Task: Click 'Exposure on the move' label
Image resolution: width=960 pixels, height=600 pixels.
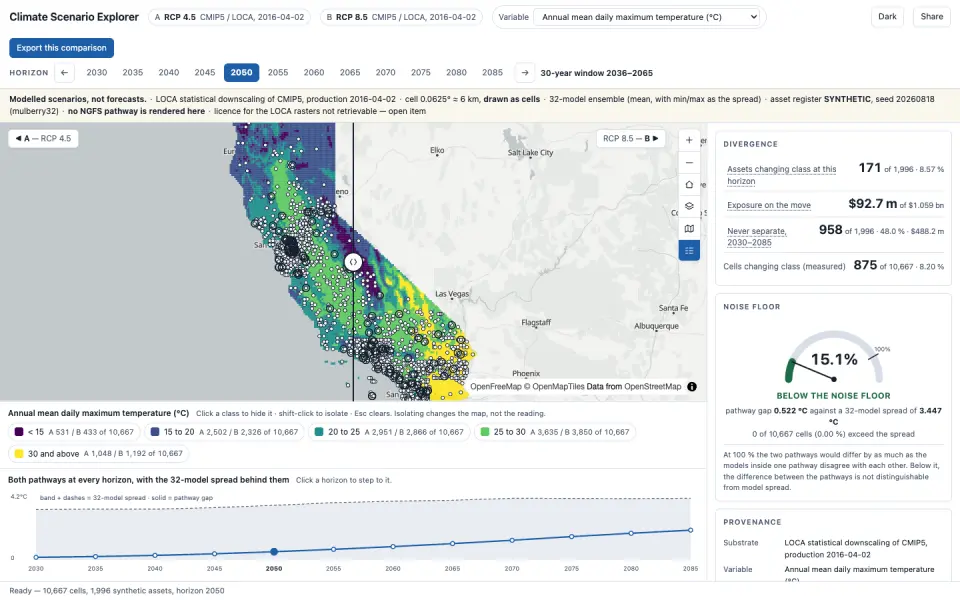Action: point(769,205)
